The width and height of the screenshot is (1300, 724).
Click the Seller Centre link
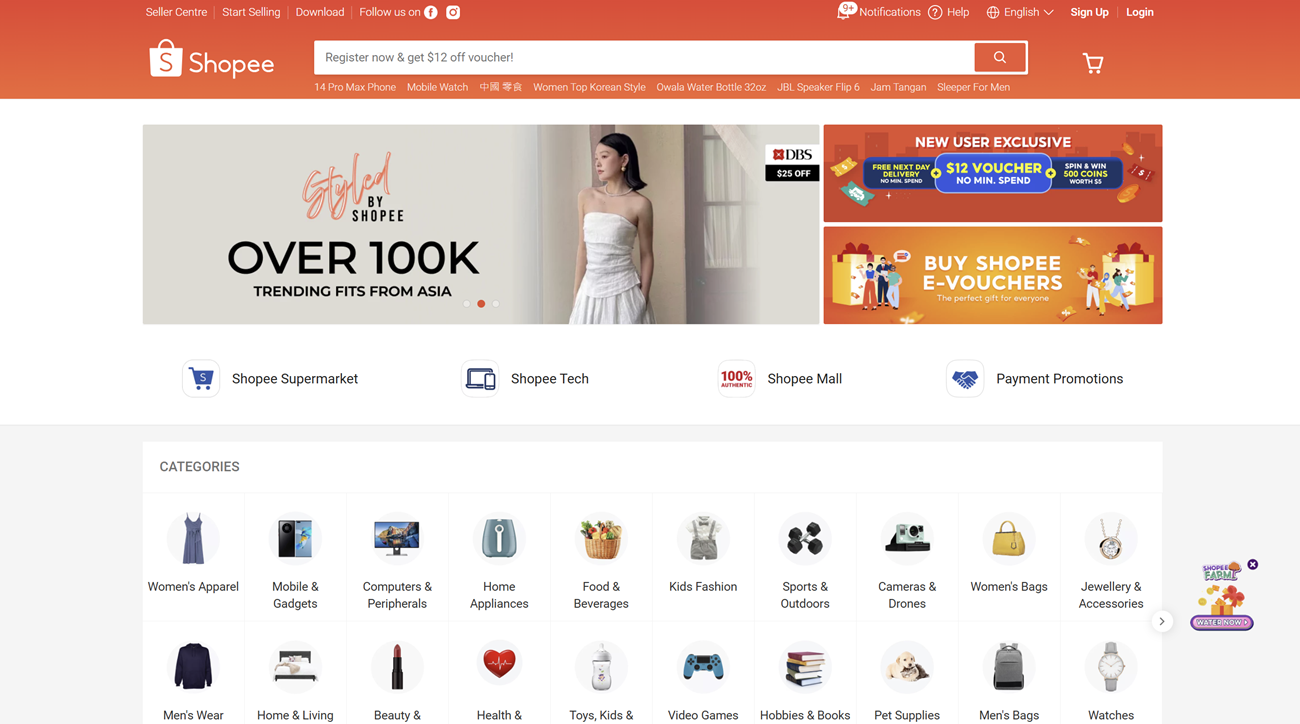pos(176,12)
